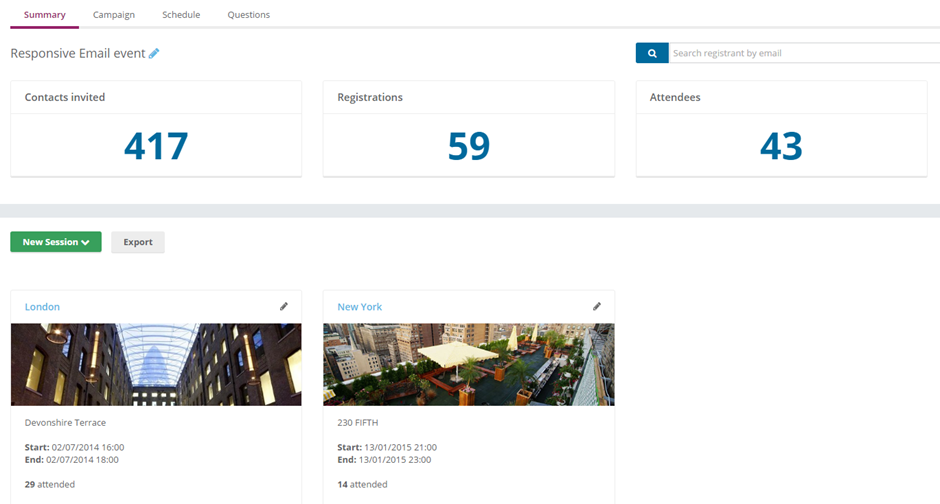Click the Registrations heading
The image size is (940, 504).
tap(370, 97)
